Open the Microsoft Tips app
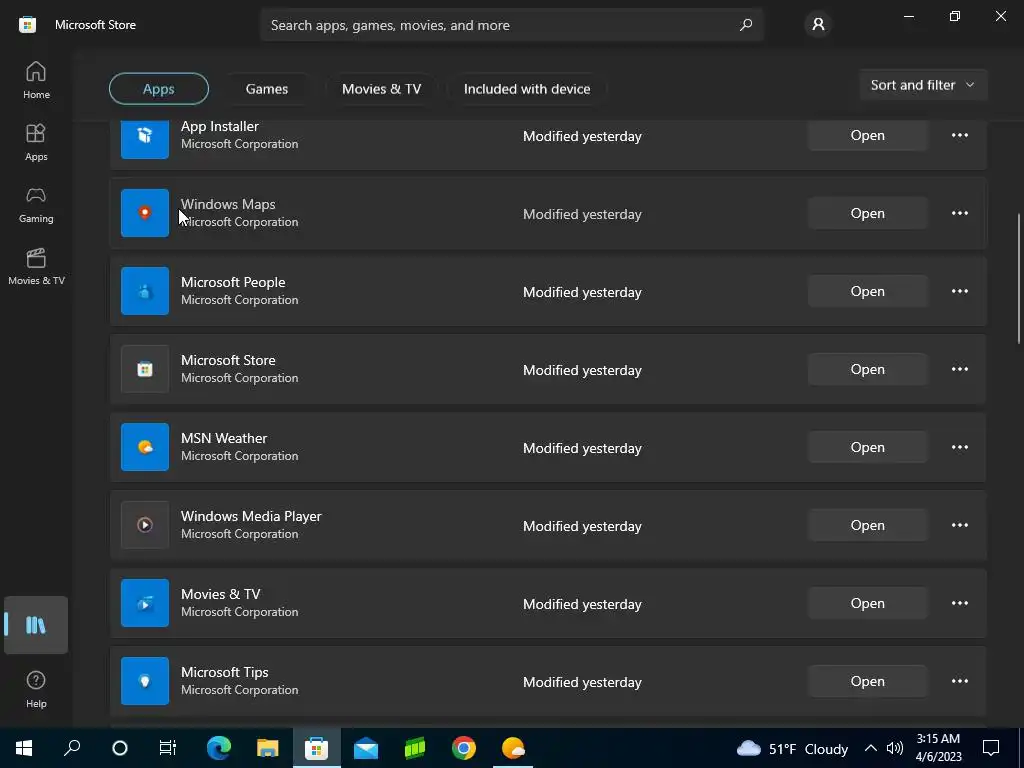This screenshot has width=1024, height=768. tap(867, 680)
